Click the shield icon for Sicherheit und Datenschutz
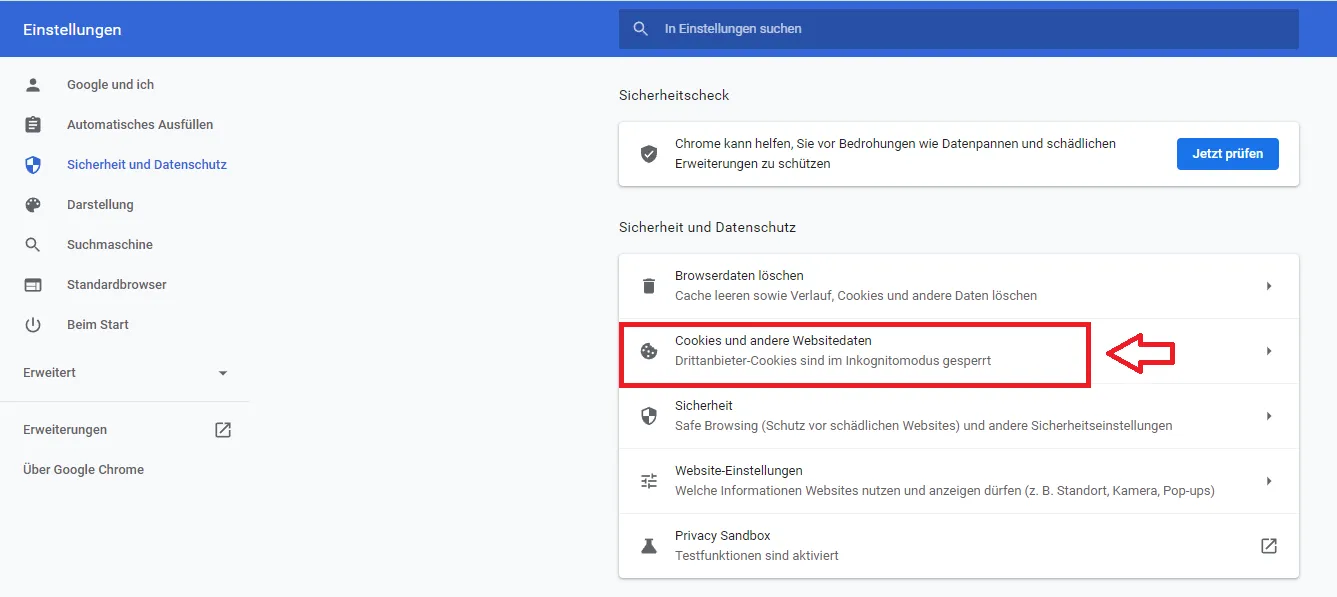The width and height of the screenshot is (1337, 597). pos(33,165)
